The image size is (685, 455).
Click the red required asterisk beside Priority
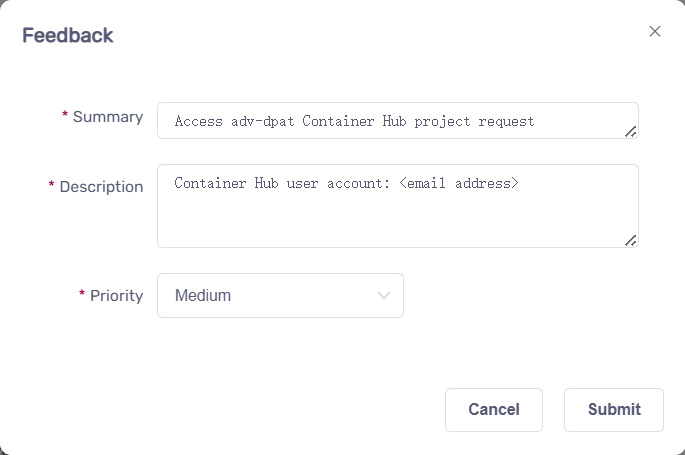point(82,296)
